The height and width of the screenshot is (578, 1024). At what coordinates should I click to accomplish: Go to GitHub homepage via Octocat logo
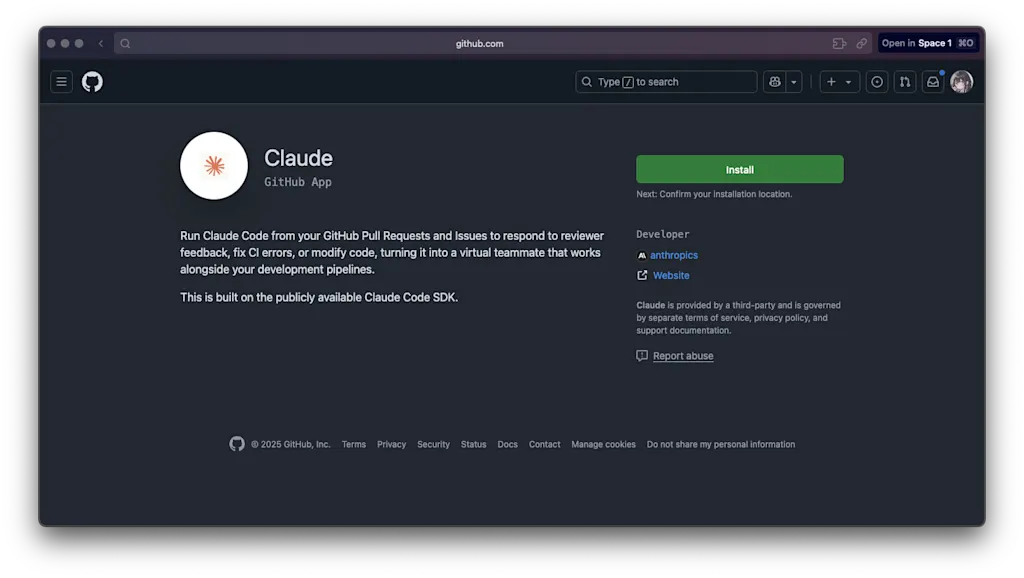click(92, 82)
